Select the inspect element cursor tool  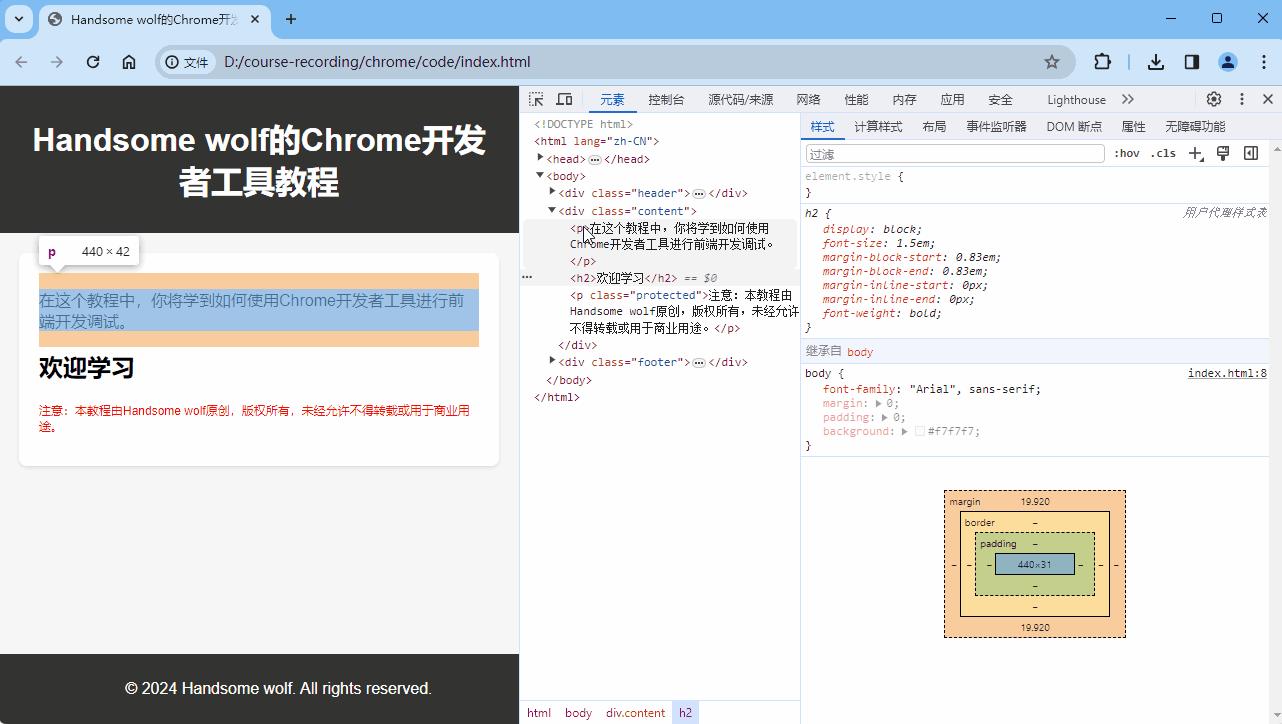tap(536, 99)
